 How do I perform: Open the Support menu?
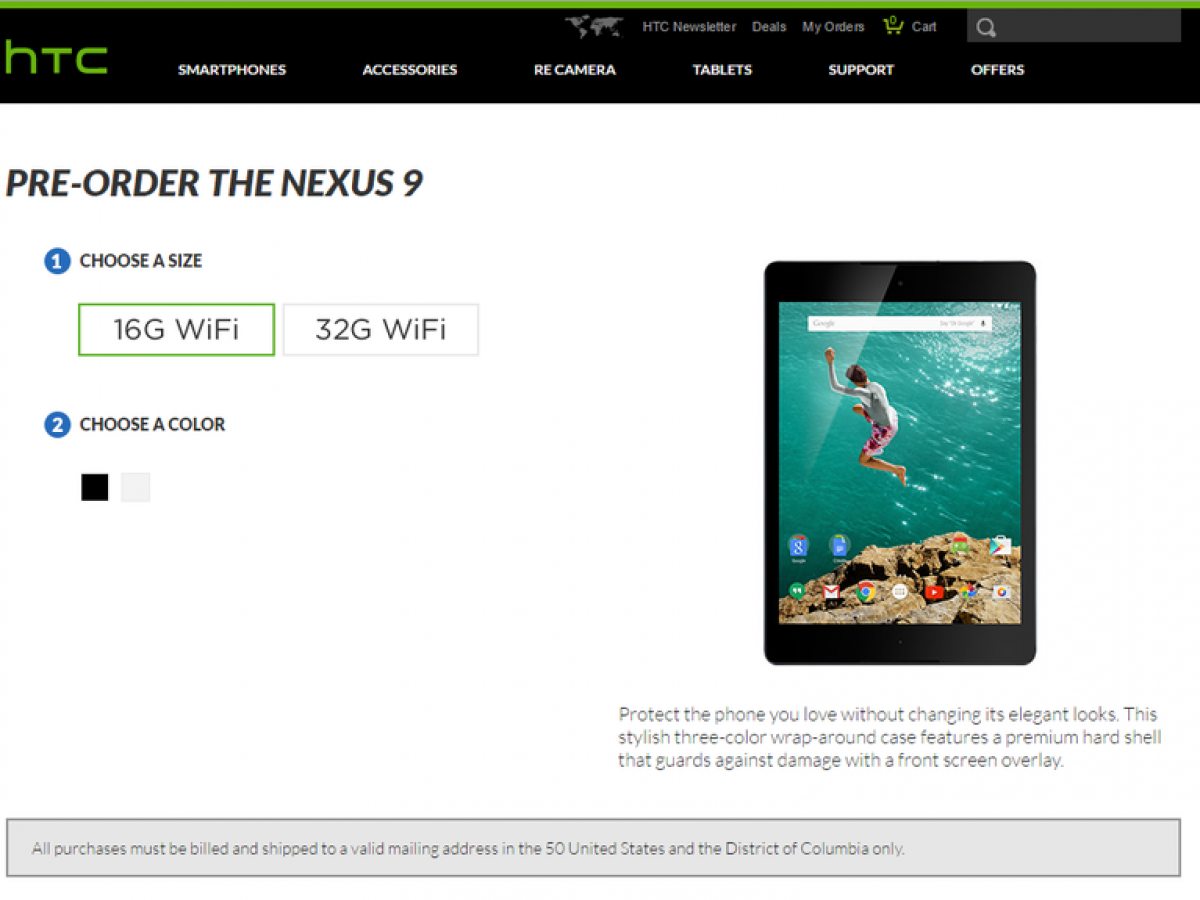point(861,70)
